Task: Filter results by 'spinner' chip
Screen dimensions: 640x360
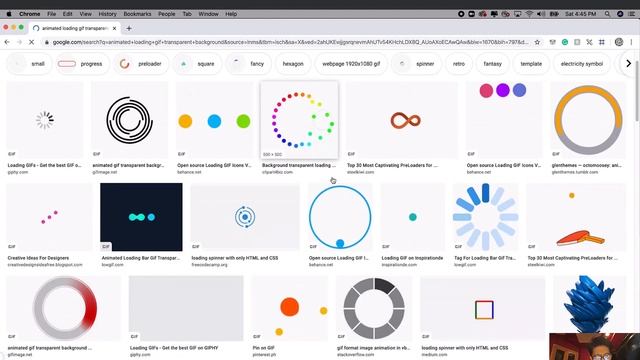Action: (416, 64)
